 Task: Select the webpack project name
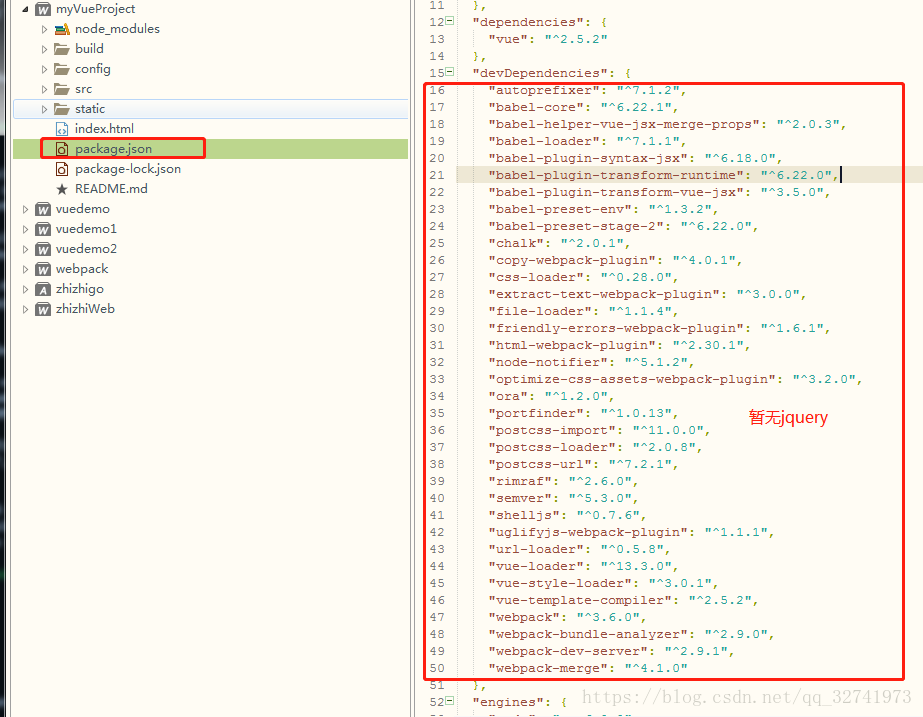click(x=82, y=269)
